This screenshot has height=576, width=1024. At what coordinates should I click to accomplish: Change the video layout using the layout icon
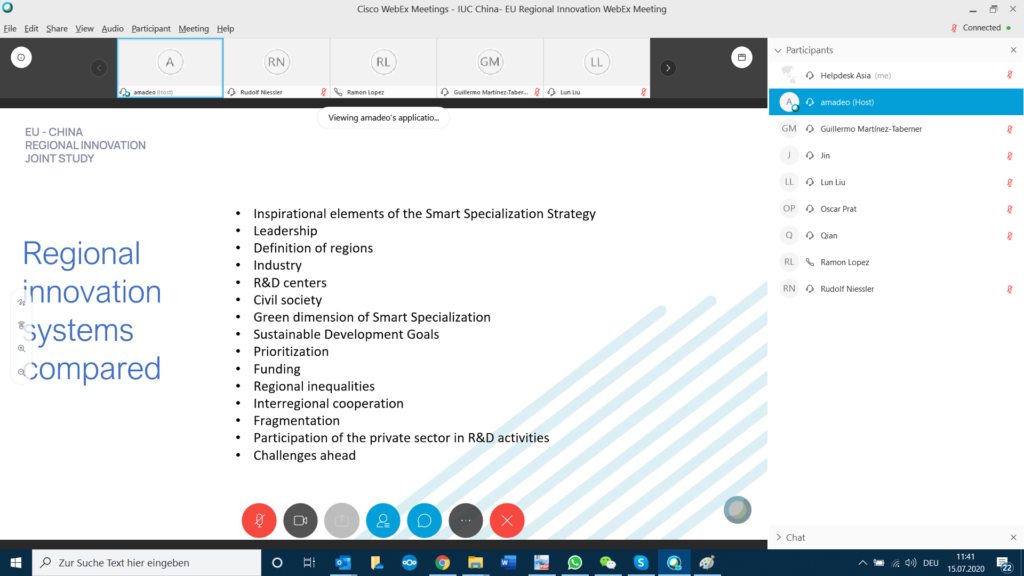point(741,58)
